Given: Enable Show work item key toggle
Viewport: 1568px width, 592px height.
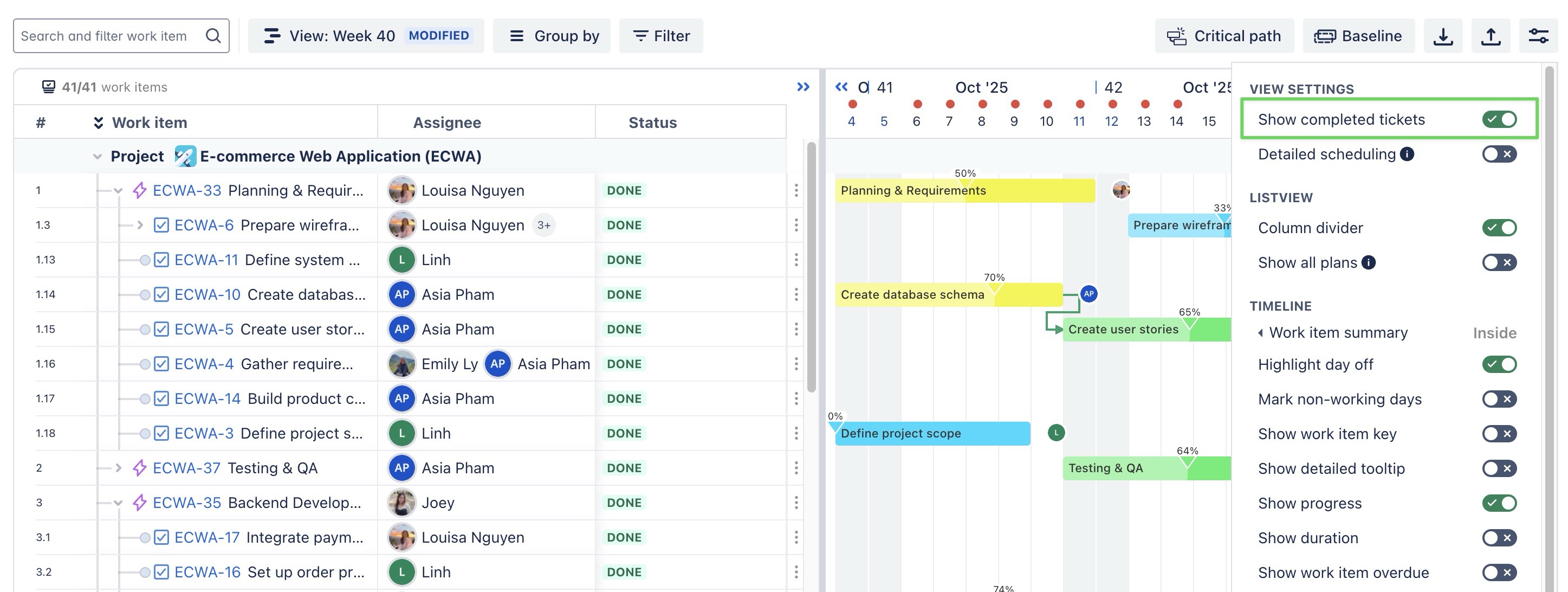Looking at the screenshot, I should coord(1499,434).
